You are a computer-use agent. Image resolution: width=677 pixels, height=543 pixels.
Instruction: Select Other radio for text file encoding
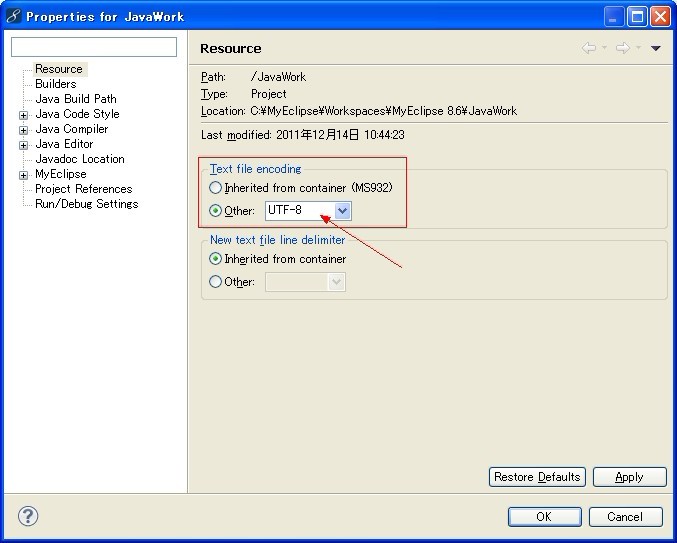pos(215,211)
